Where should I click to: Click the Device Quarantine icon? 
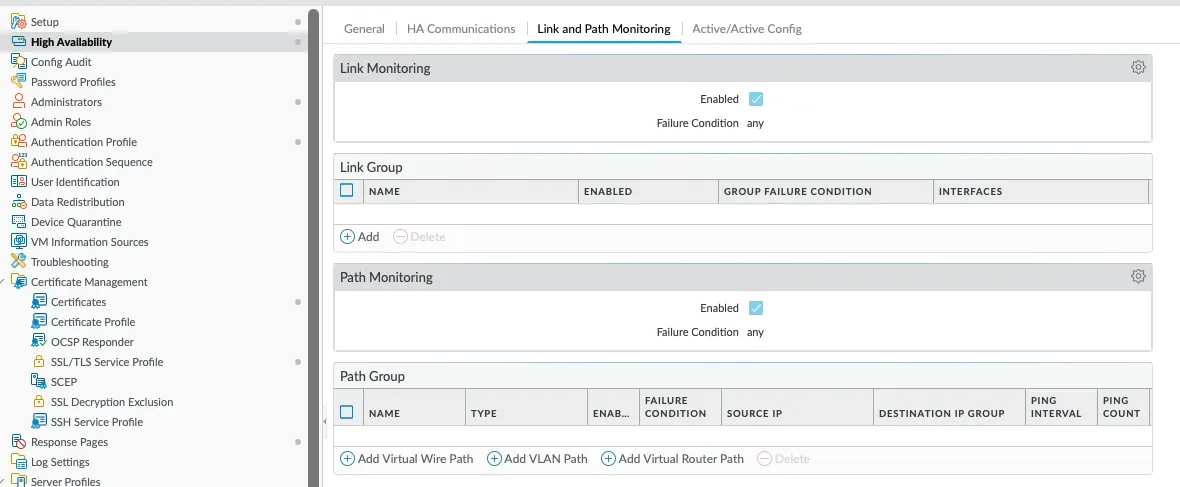(x=19, y=222)
